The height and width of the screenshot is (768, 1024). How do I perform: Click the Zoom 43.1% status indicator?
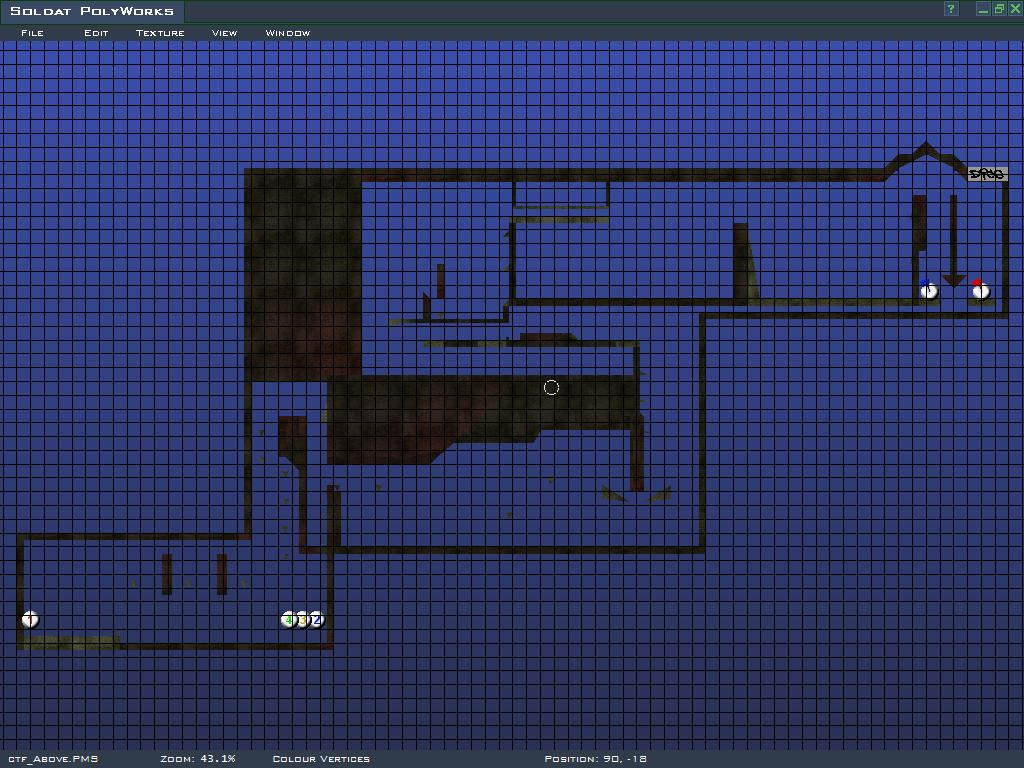coord(197,759)
